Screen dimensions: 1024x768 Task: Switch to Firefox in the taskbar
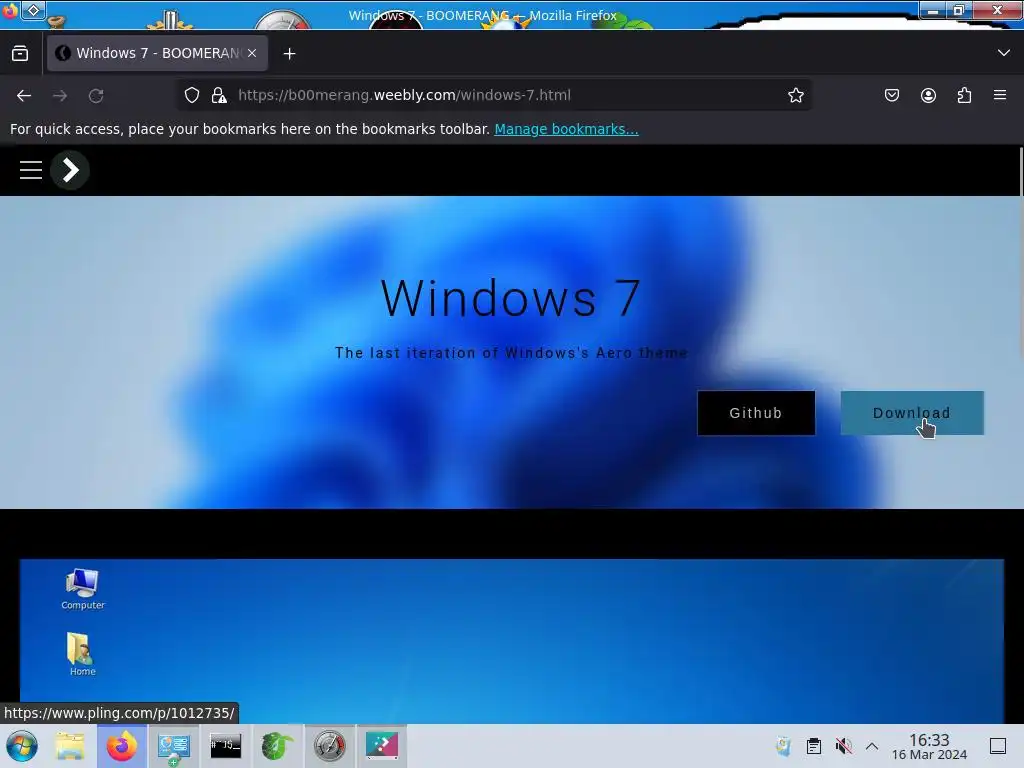(122, 746)
